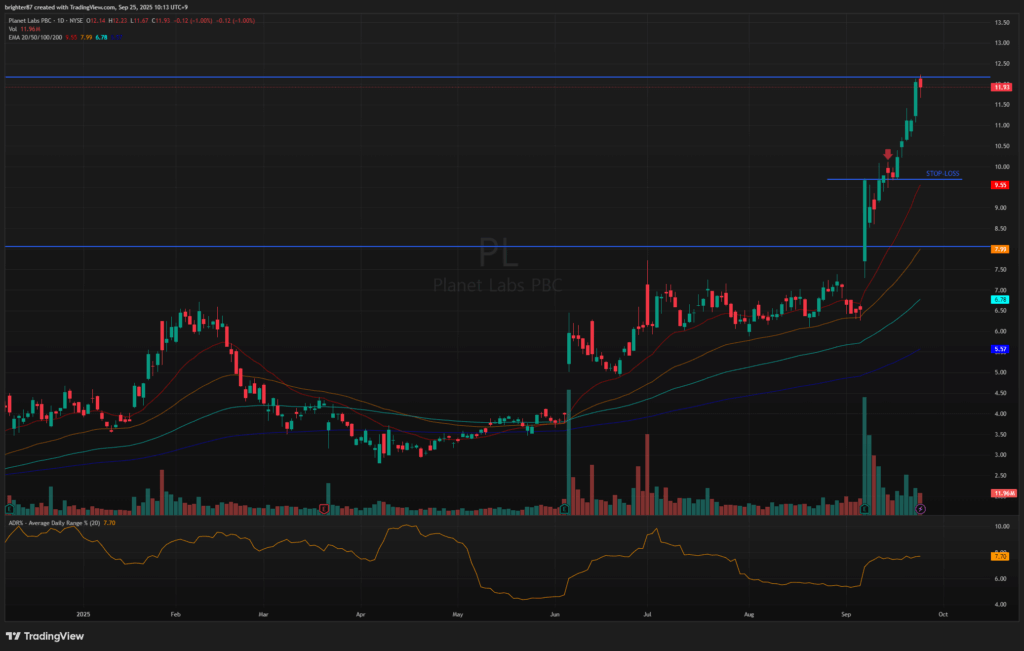Click the purple lightning event marker
Screen dimensions: 1024x651
pyautogui.click(x=920, y=509)
